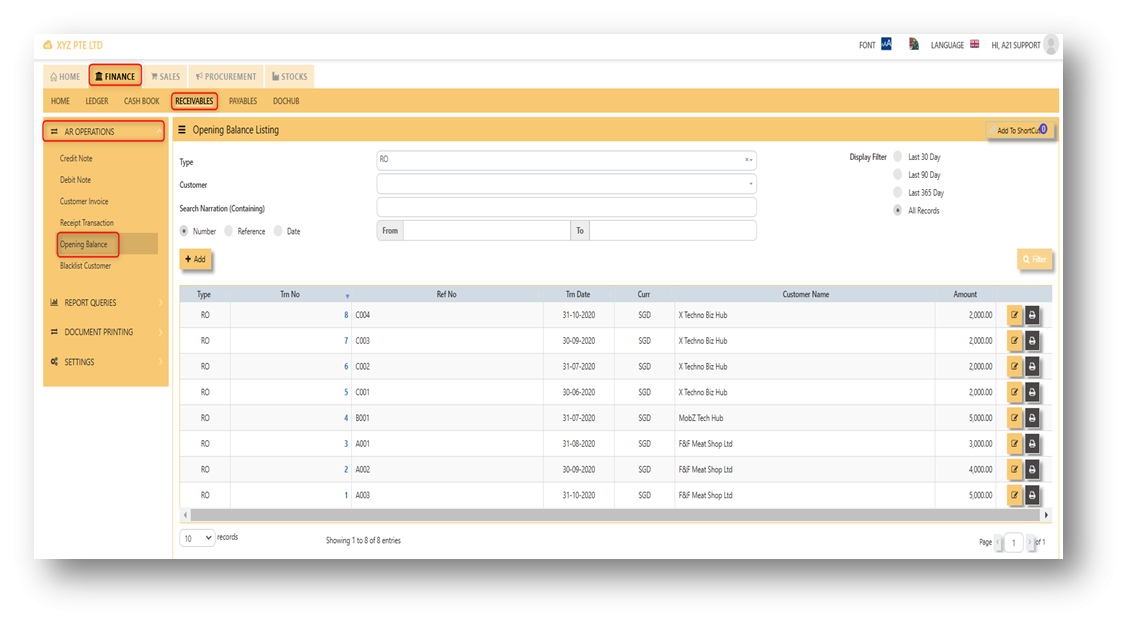This screenshot has width=1129, height=625.
Task: Click edit icon for row C002
Action: click(x=1015, y=367)
